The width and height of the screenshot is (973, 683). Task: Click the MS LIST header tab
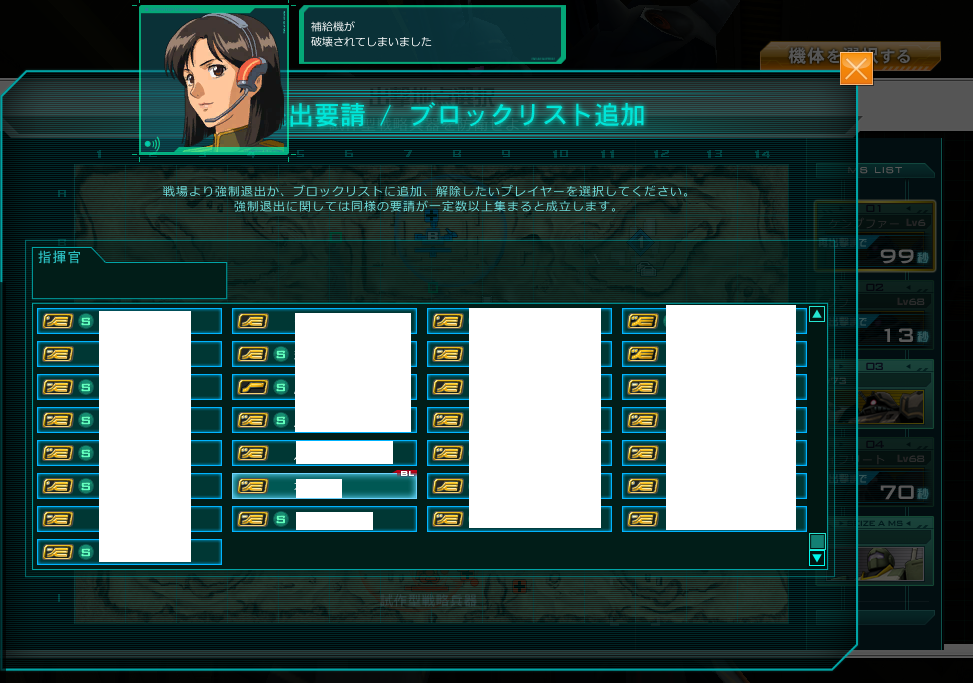(x=875, y=170)
